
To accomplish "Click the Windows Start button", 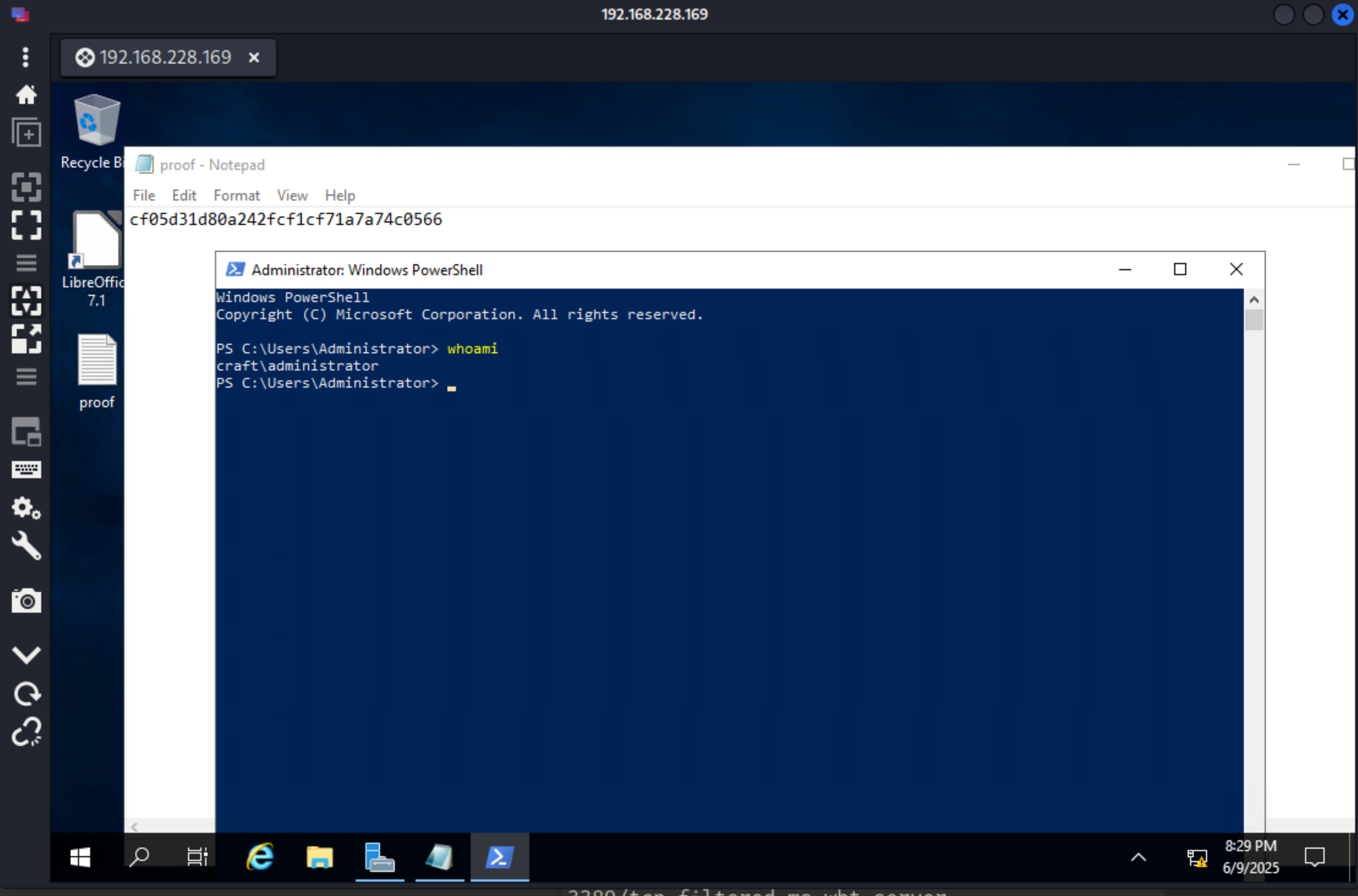I will 80,857.
